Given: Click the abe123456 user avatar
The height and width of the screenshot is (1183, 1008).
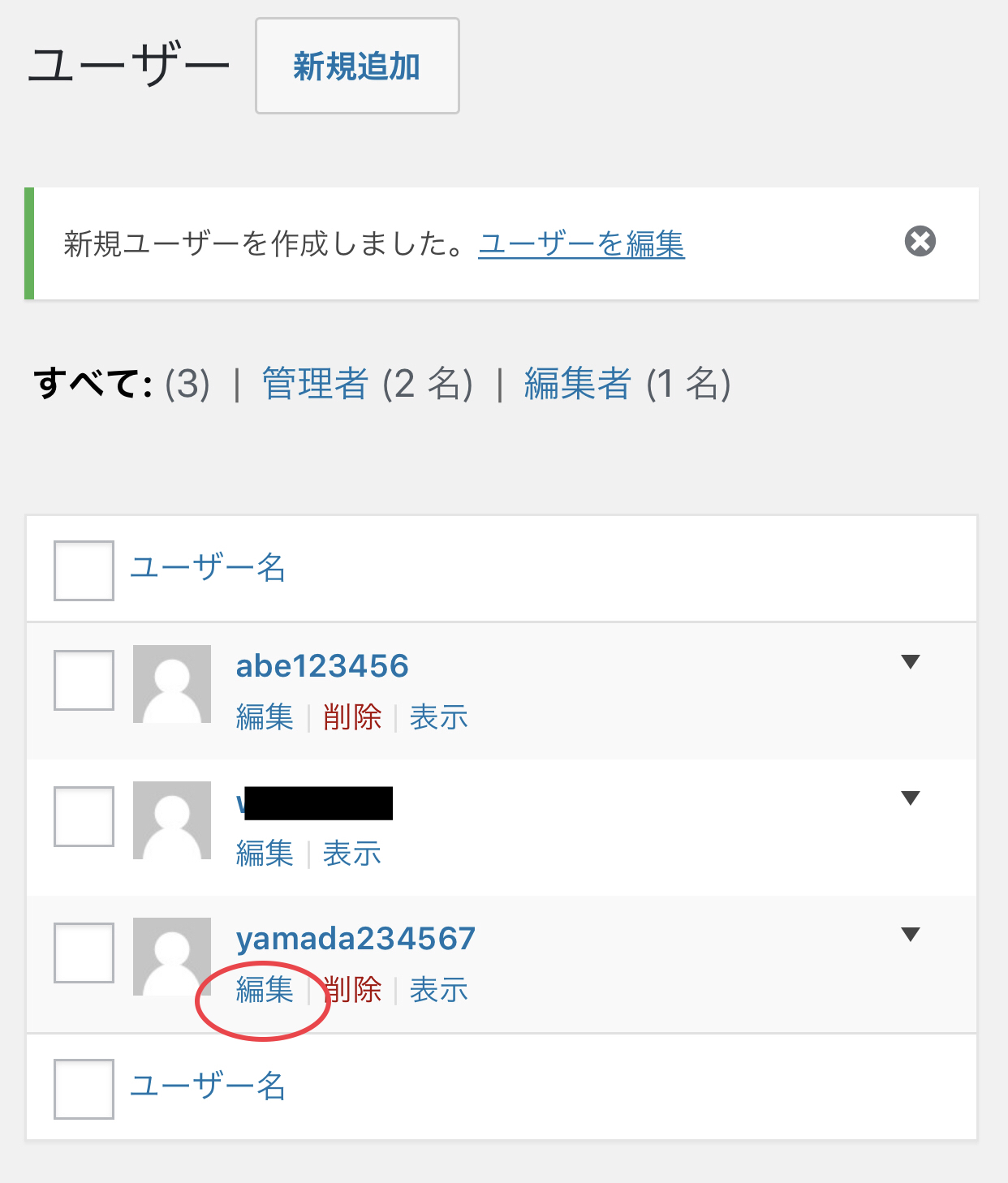Looking at the screenshot, I should click(x=172, y=684).
